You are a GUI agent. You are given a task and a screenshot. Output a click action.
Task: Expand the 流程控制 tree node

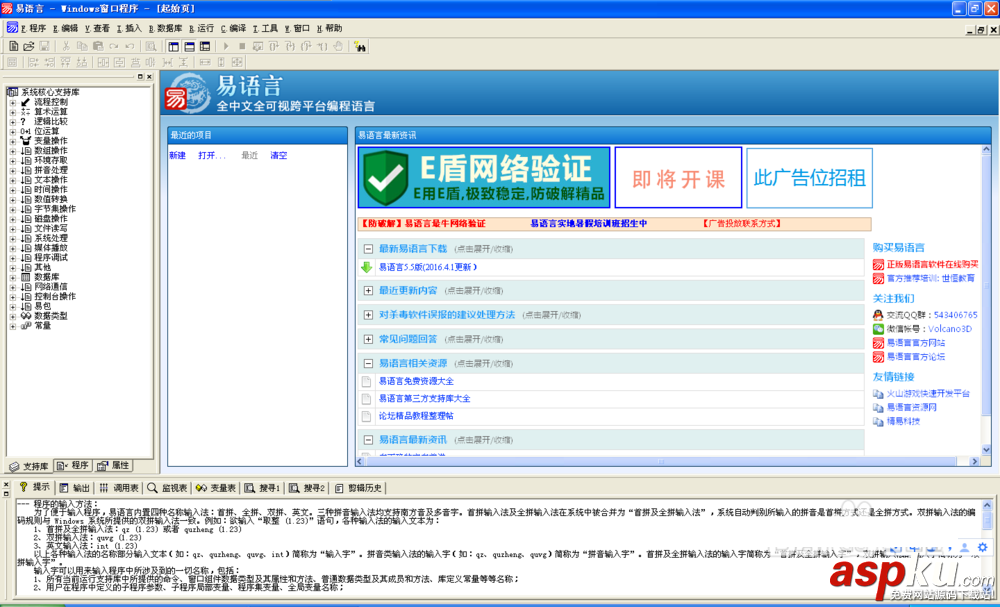pos(13,102)
